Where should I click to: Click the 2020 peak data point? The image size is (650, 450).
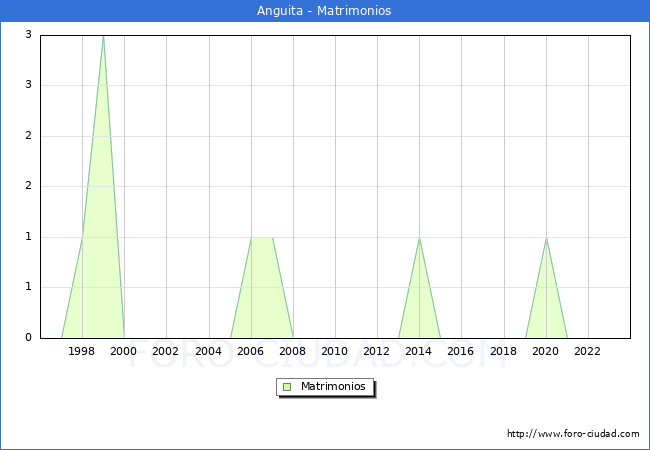[546, 238]
